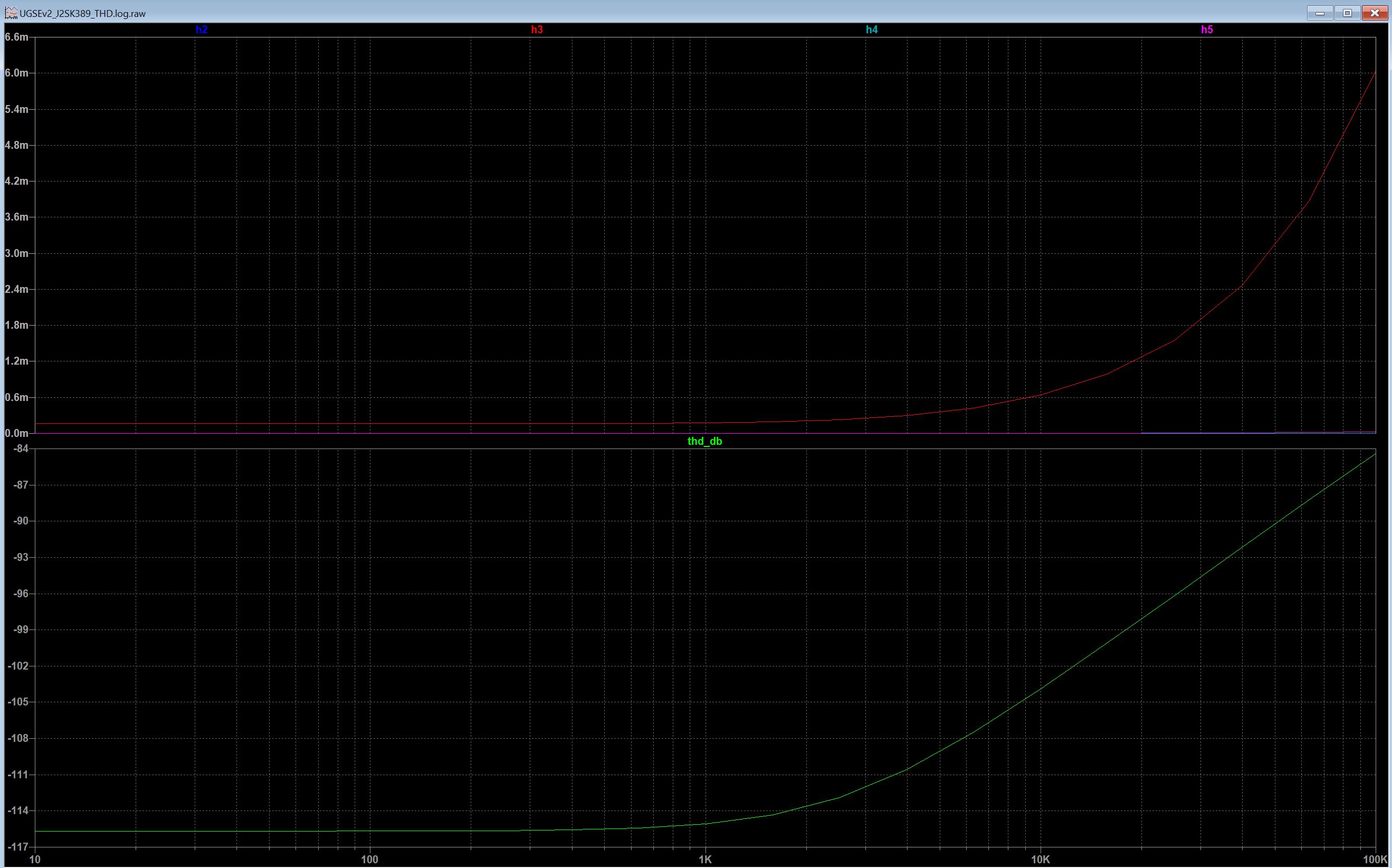
Task: Click the 10 frequency axis label
Action: pyautogui.click(x=35, y=860)
